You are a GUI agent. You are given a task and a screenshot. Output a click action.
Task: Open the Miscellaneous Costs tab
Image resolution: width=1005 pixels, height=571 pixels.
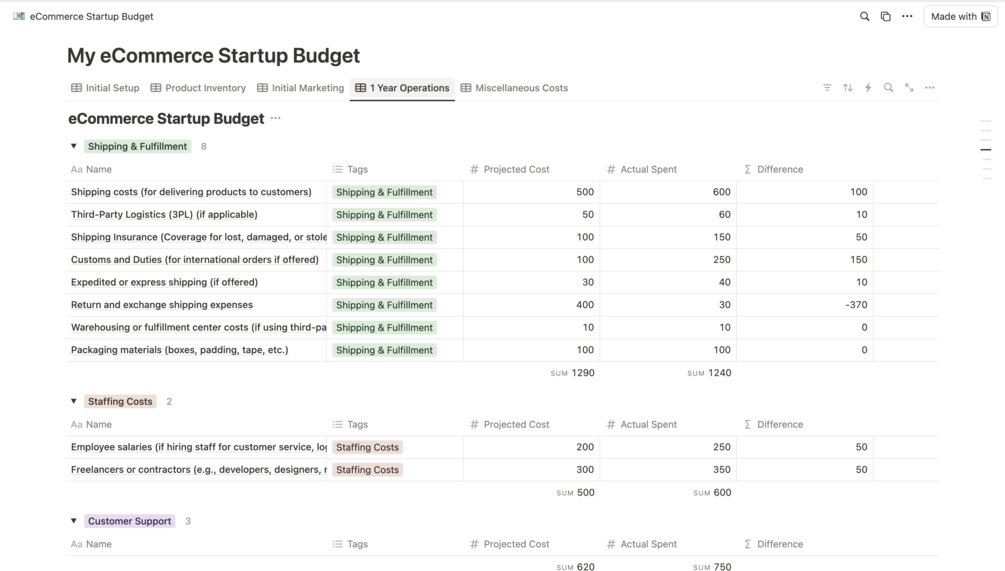pos(514,88)
